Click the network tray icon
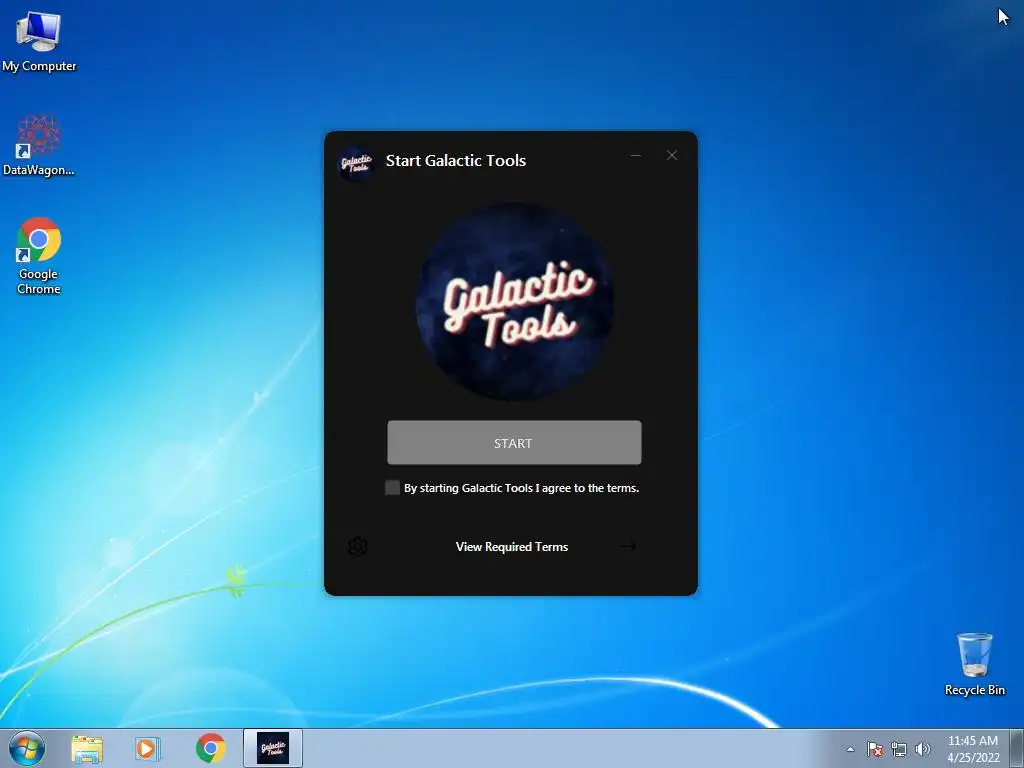This screenshot has height=768, width=1024. coord(899,749)
